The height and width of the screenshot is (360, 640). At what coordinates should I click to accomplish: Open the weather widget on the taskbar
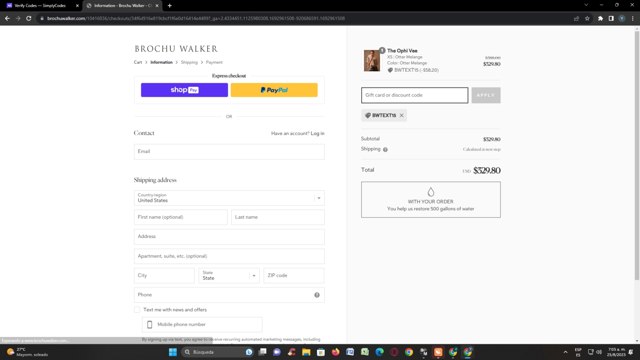(28, 352)
